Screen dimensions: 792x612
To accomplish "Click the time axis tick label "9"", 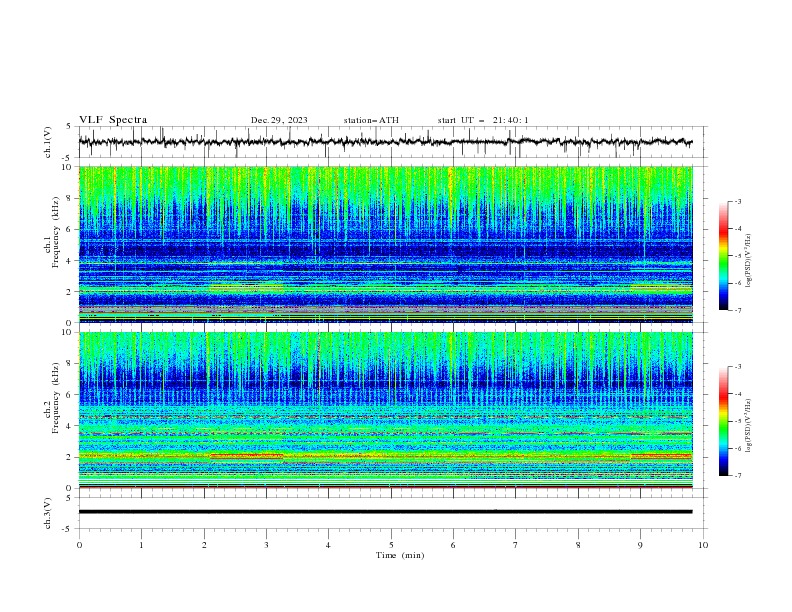I will coord(640,545).
